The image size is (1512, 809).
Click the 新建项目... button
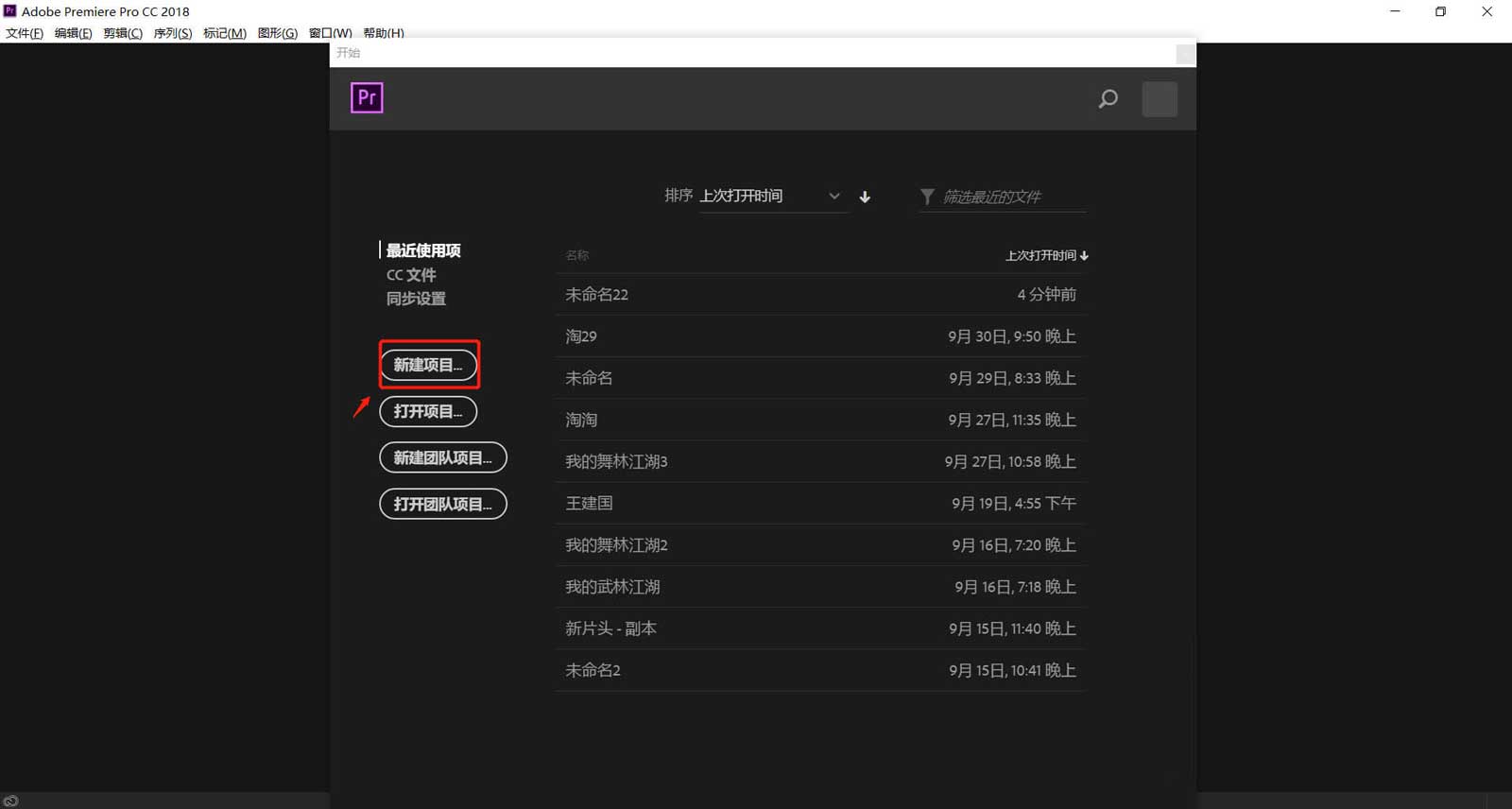coord(428,365)
